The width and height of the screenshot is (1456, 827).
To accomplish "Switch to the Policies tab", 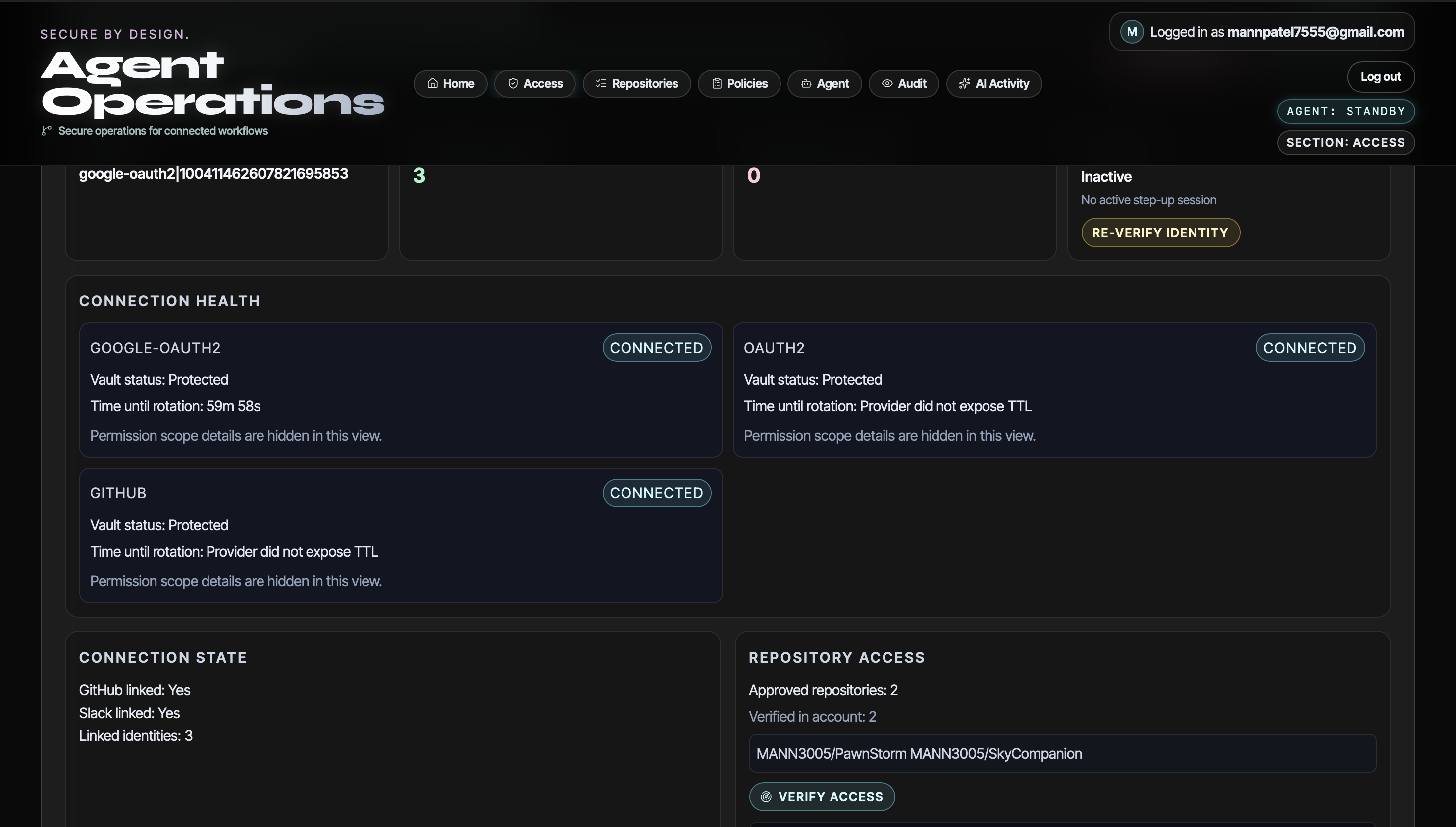I will 739,84.
